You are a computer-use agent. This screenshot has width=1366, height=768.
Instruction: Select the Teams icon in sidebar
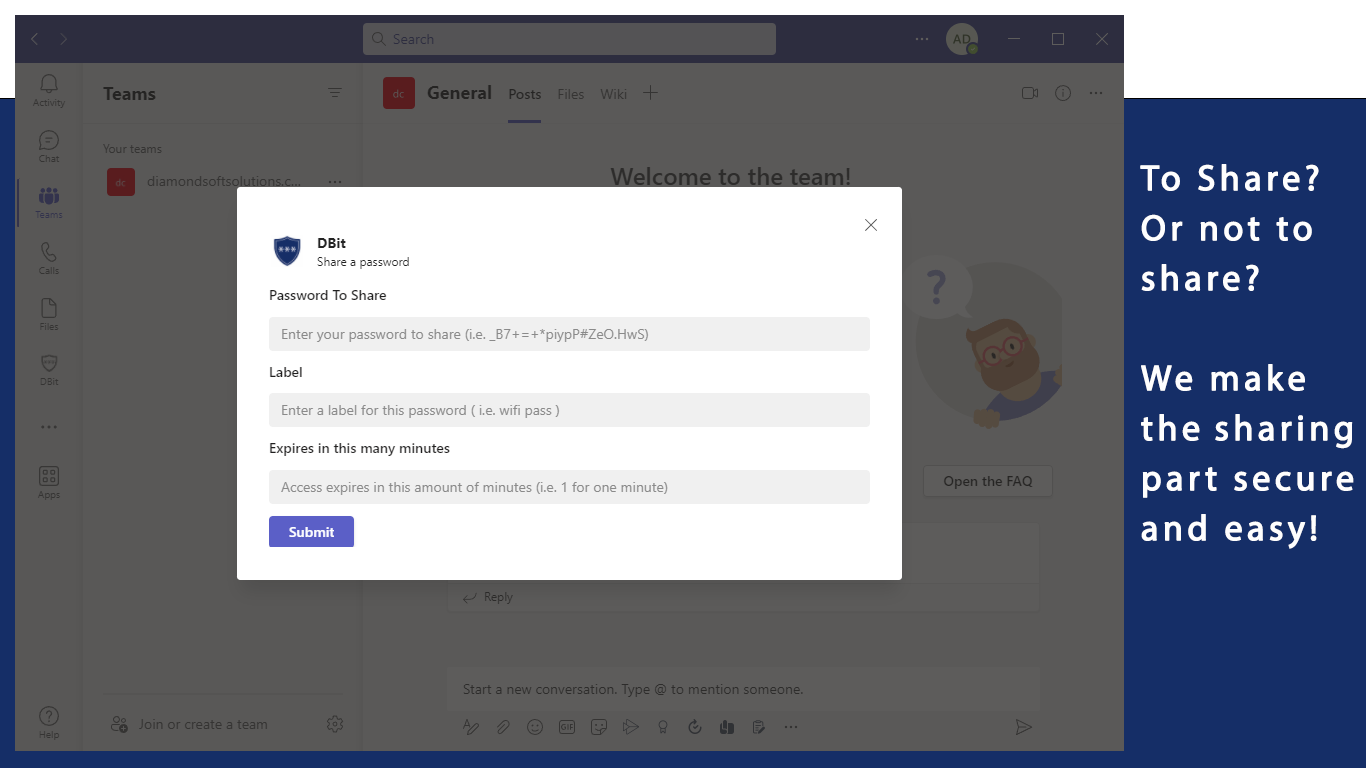(48, 202)
